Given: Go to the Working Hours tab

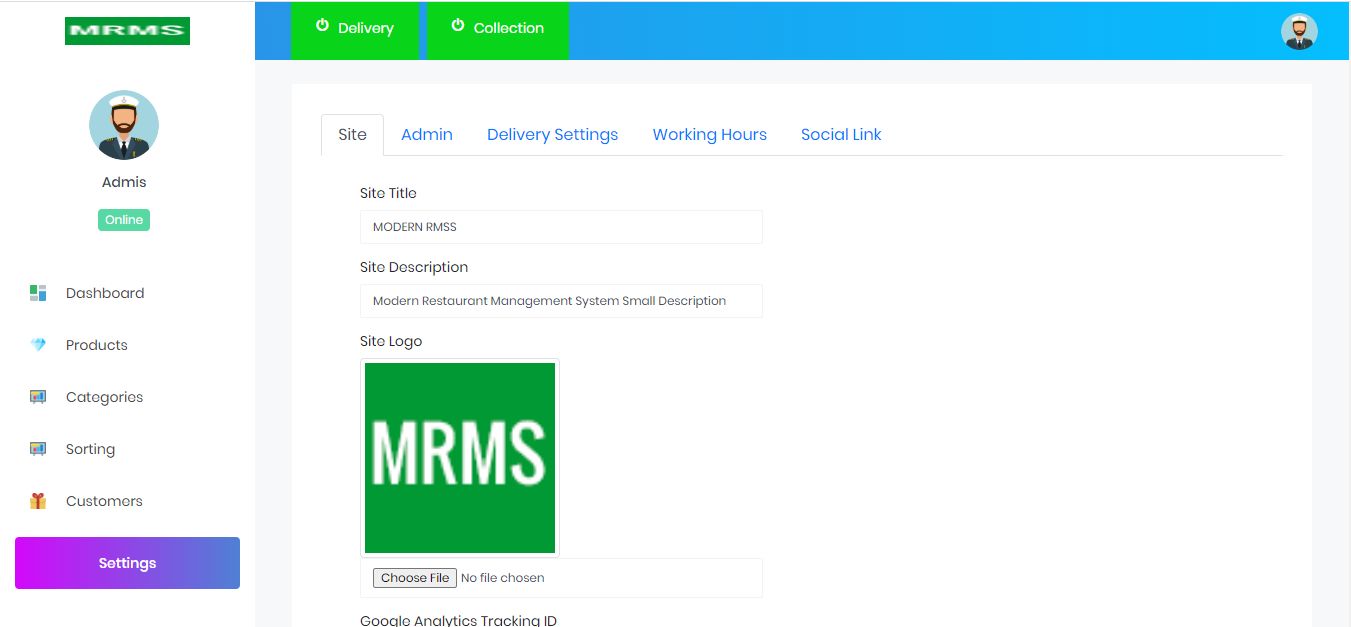Looking at the screenshot, I should click(x=709, y=135).
